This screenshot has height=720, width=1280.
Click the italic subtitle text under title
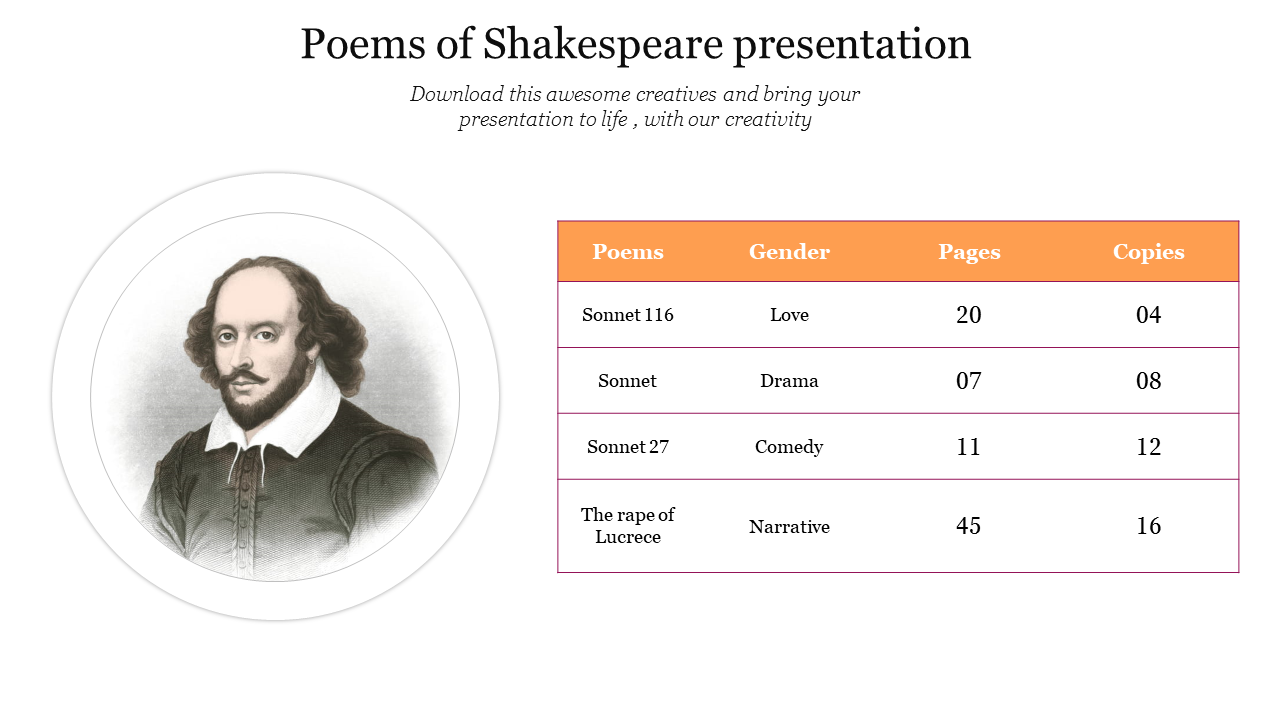[x=635, y=107]
